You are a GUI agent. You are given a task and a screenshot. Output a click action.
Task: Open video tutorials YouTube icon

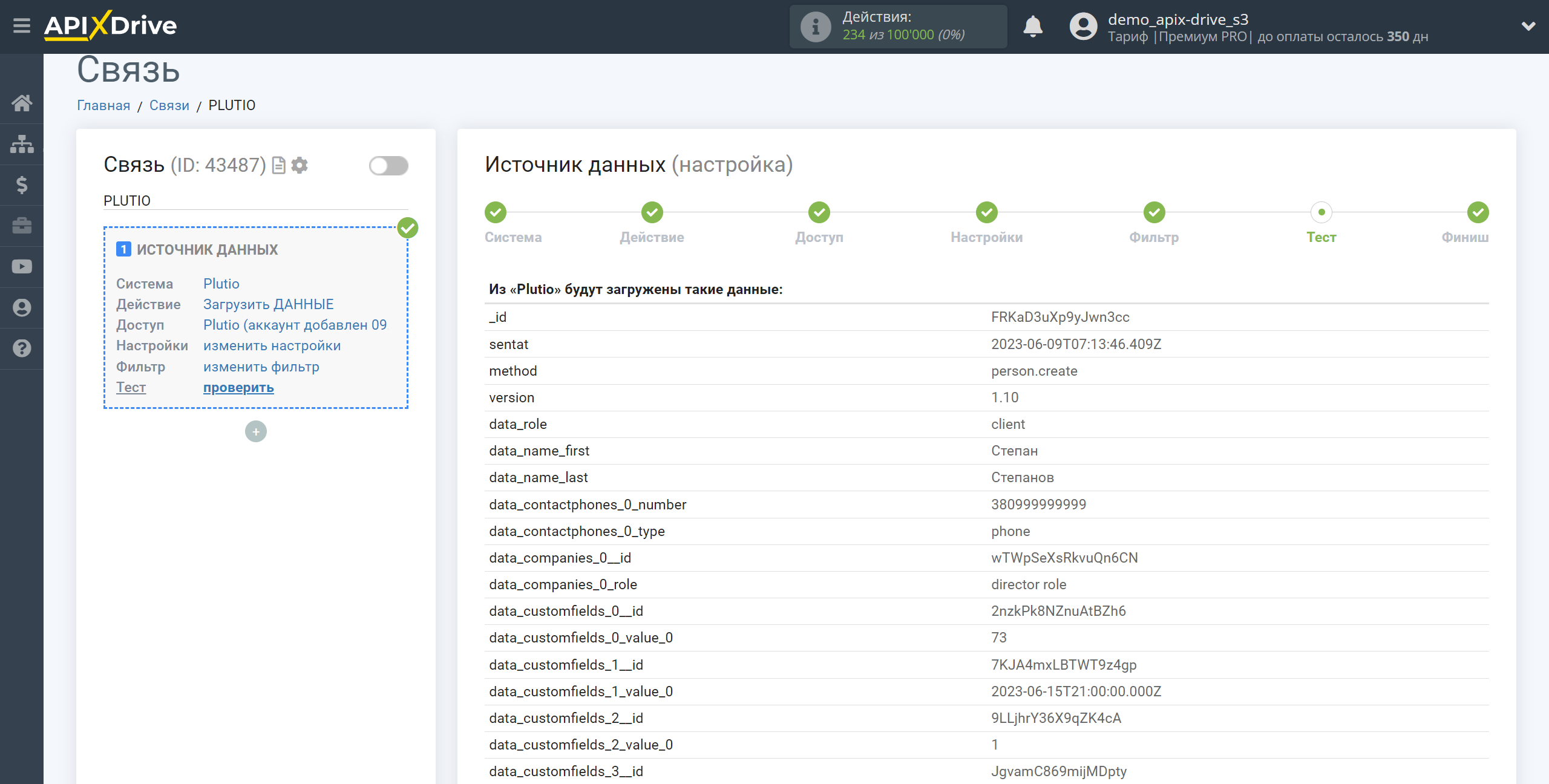(x=22, y=267)
